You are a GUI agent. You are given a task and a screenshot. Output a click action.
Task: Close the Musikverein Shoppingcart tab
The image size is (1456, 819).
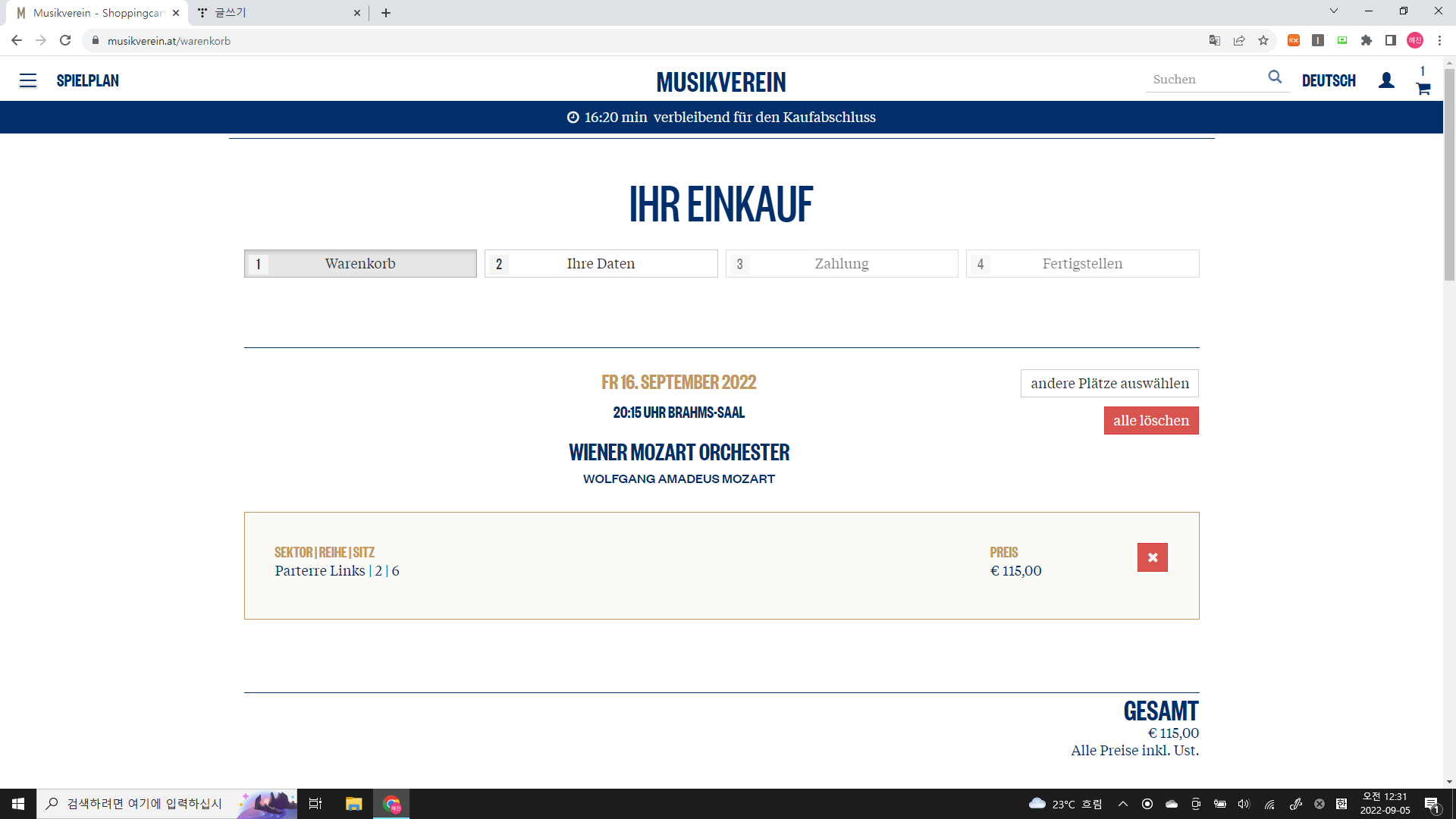(x=176, y=13)
